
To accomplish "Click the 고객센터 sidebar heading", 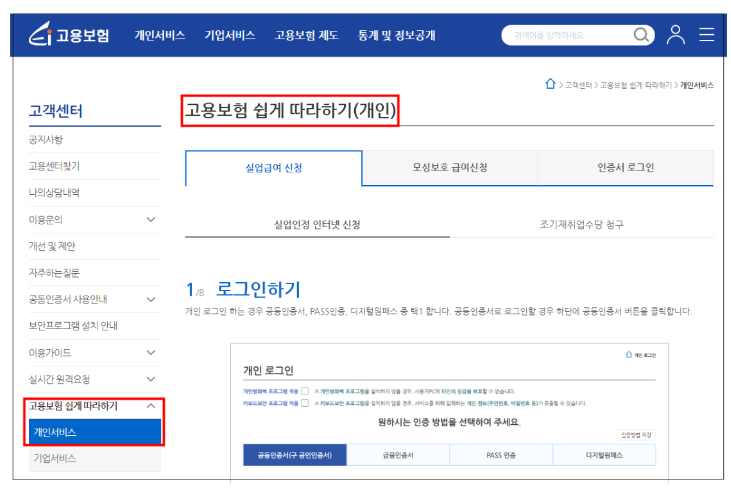I will click(x=56, y=111).
